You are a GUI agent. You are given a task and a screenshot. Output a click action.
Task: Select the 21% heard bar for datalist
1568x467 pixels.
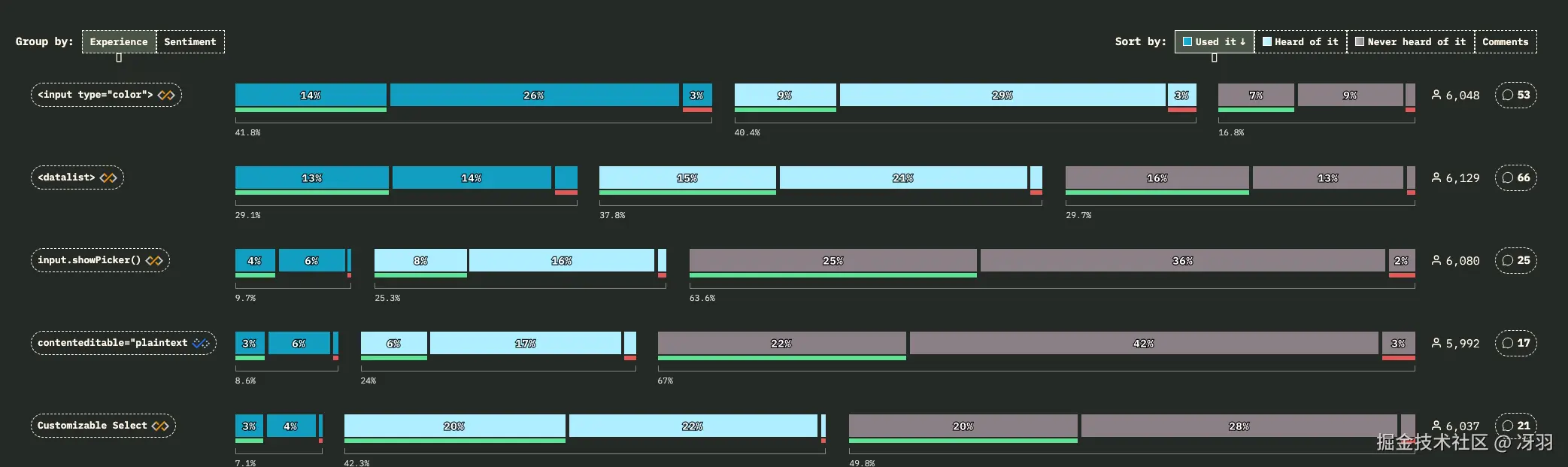coord(903,177)
